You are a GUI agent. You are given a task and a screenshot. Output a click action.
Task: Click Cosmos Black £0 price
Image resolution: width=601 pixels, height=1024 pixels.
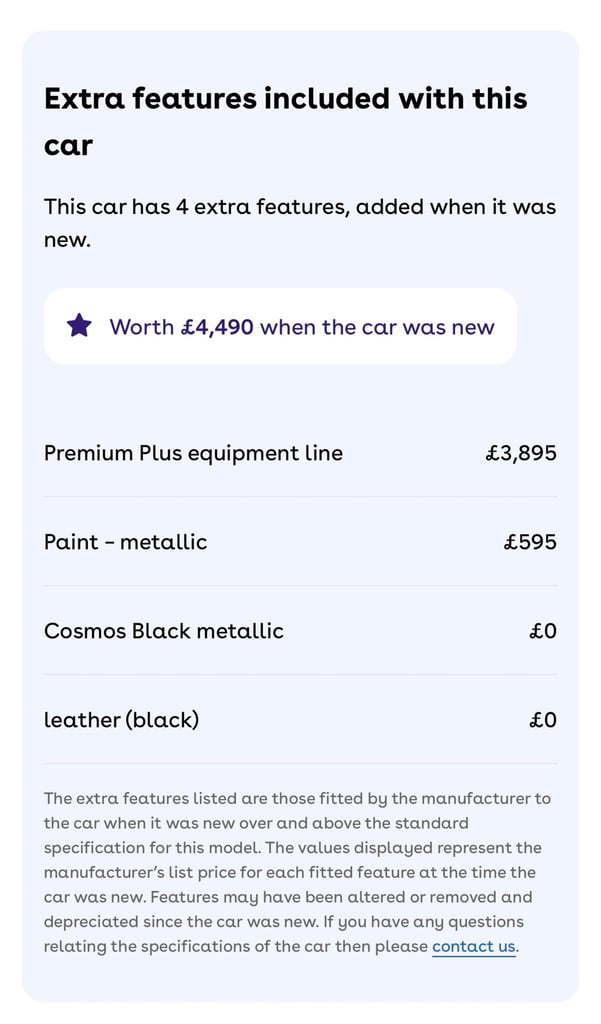coord(542,631)
